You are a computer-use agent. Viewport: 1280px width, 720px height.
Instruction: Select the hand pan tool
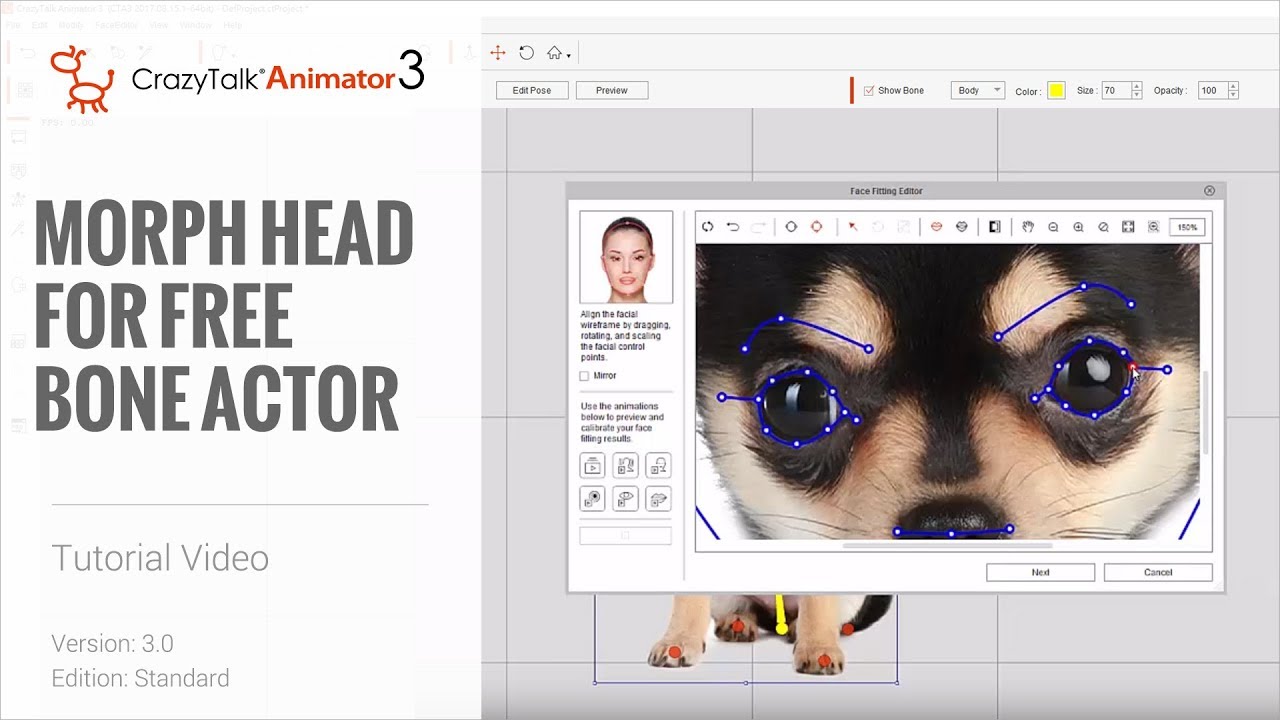pos(1028,227)
